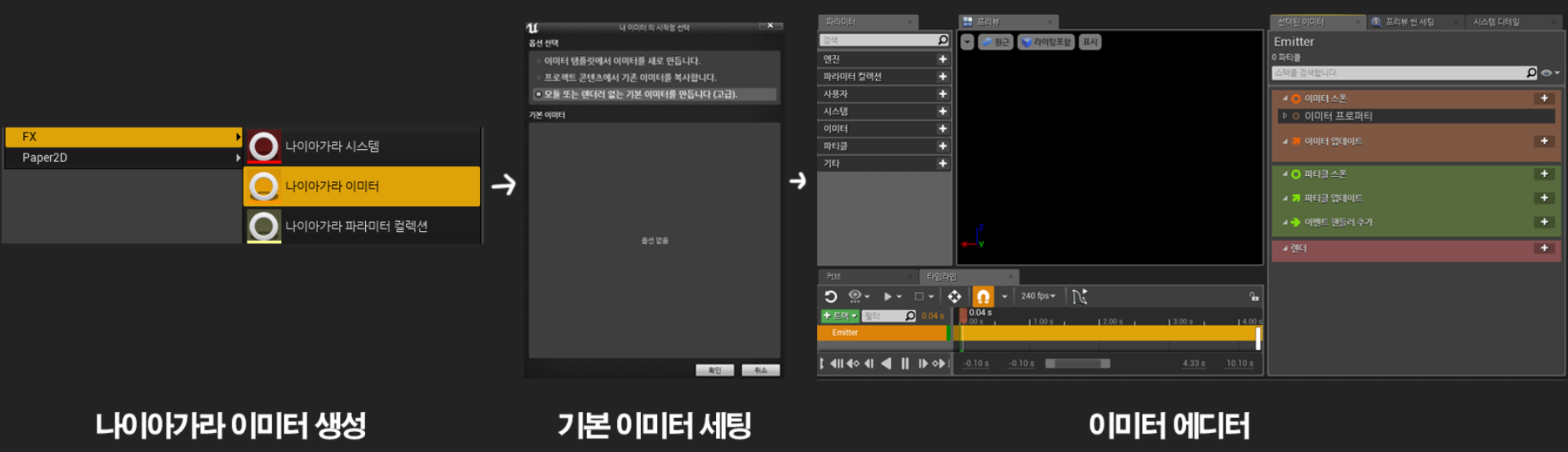Switch to the 선택된 이미터 tab
Screen dimensions: 1568x452
click(x=1317, y=22)
